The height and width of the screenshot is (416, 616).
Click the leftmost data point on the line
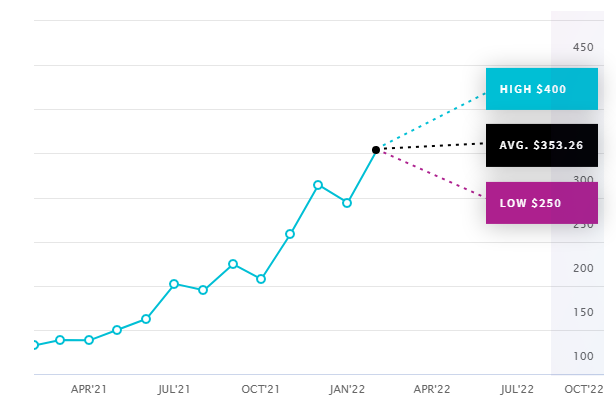[x=35, y=345]
